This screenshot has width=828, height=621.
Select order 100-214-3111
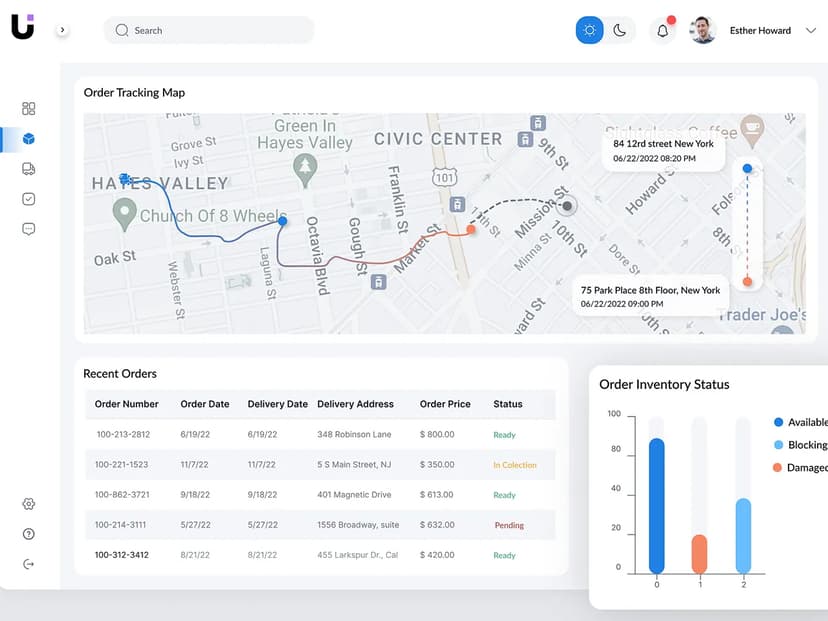coord(120,525)
